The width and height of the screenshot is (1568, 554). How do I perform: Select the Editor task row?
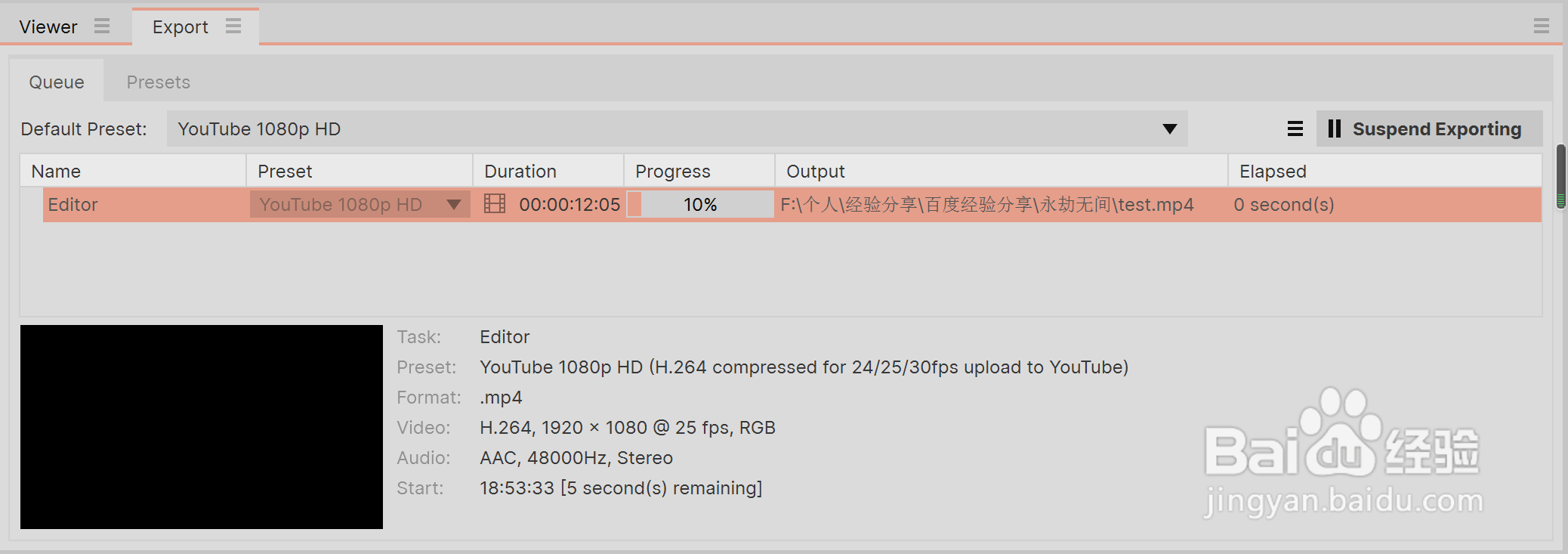(792, 204)
